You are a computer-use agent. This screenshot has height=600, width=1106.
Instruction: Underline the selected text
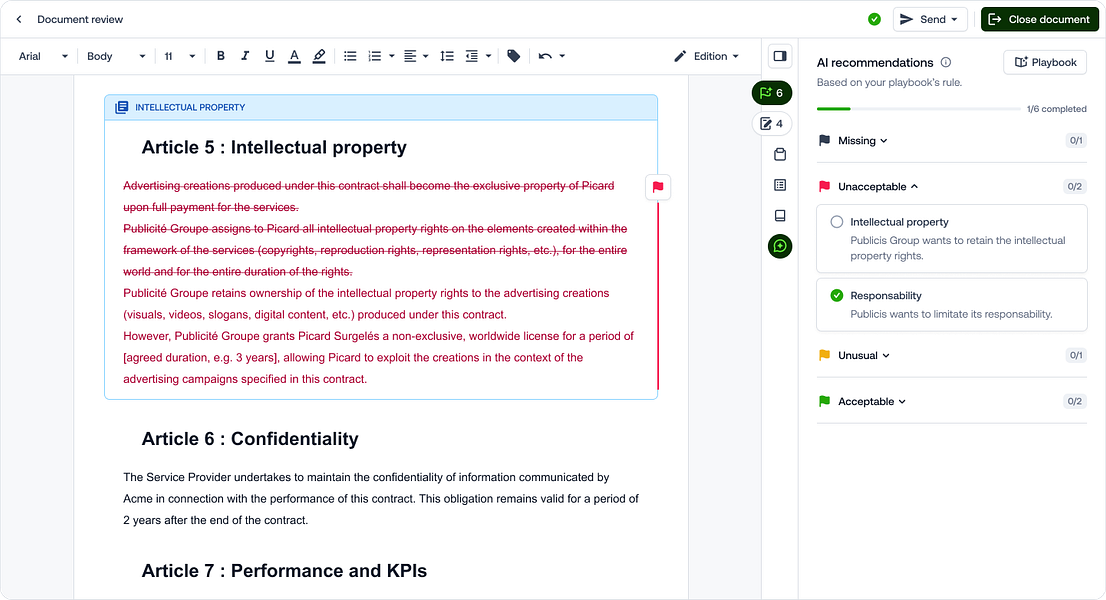[x=269, y=56]
